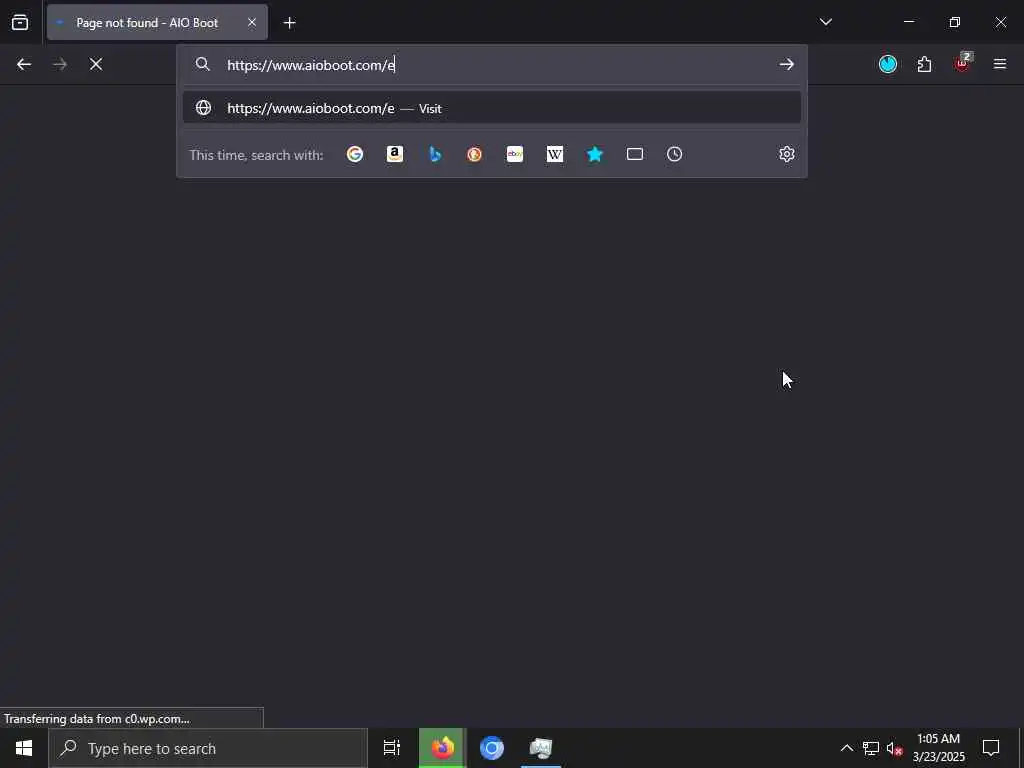The height and width of the screenshot is (768, 1024).
Task: Open Task View on the taskbar
Action: (x=392, y=748)
